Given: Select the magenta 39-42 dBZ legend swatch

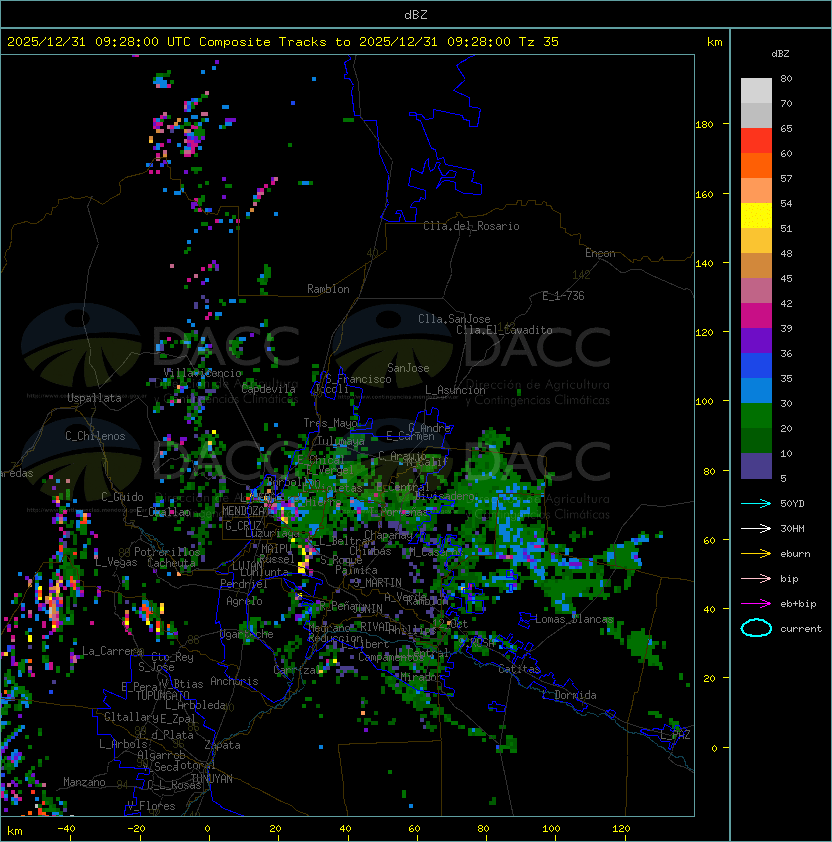Looking at the screenshot, I should point(756,316).
